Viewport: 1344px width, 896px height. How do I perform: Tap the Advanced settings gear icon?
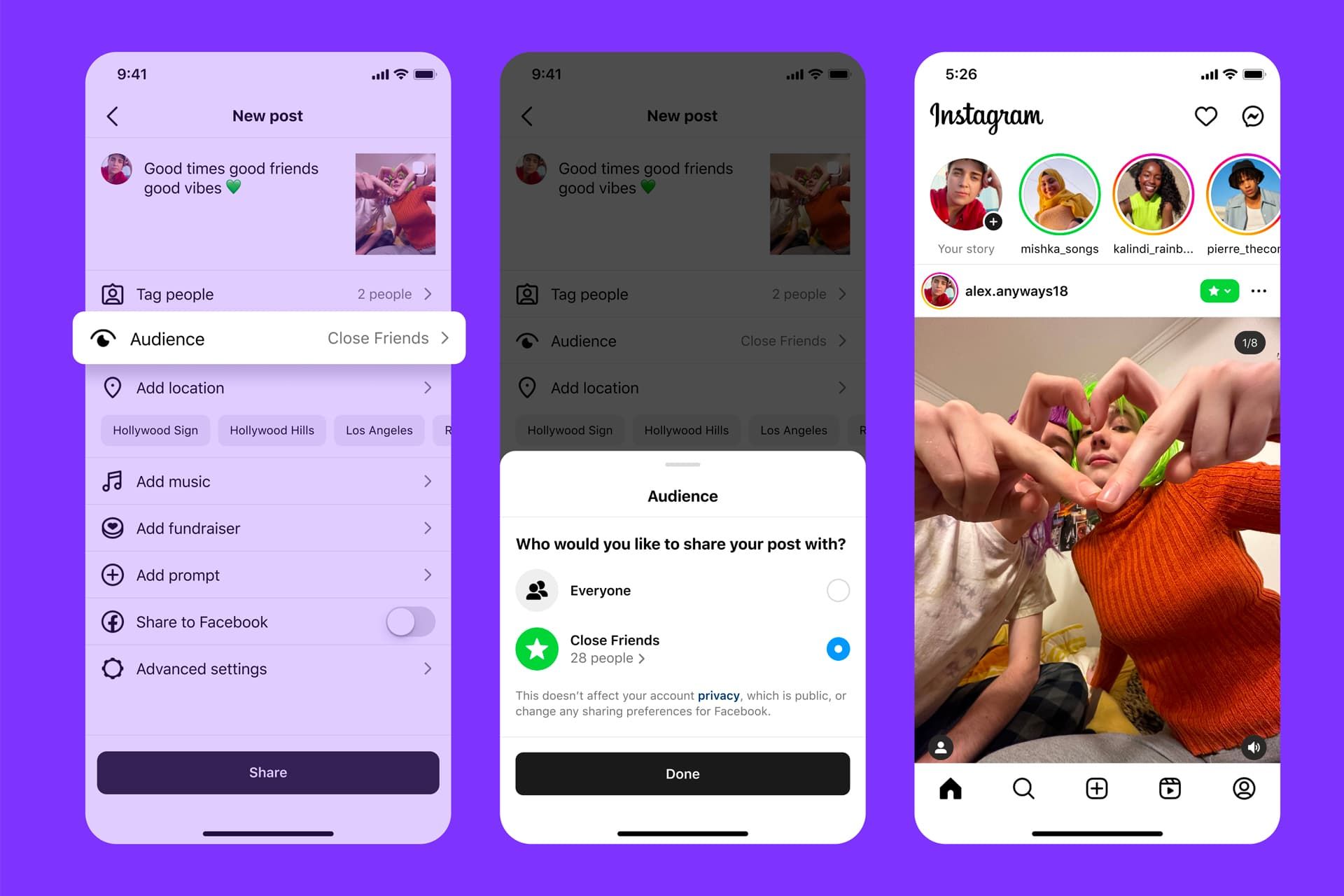[112, 667]
